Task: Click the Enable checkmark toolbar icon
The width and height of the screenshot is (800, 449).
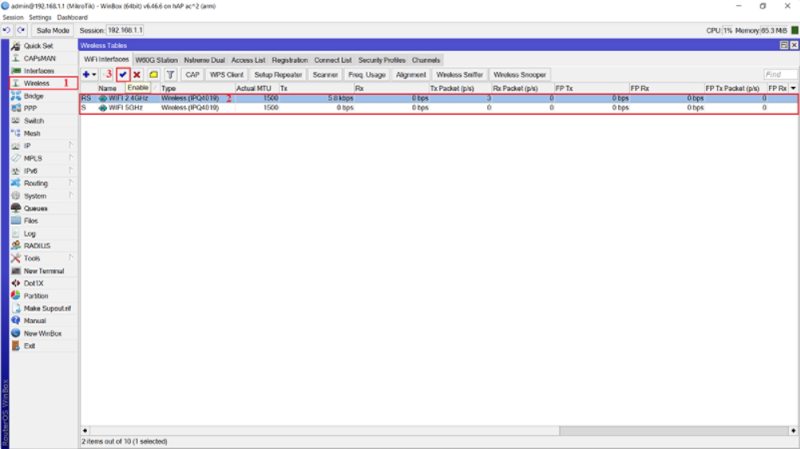Action: point(123,75)
